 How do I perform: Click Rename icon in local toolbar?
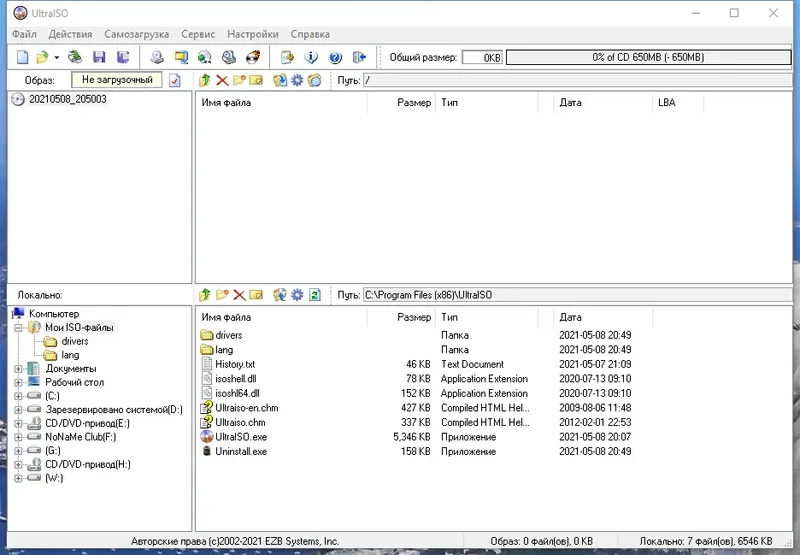pyautogui.click(x=256, y=295)
